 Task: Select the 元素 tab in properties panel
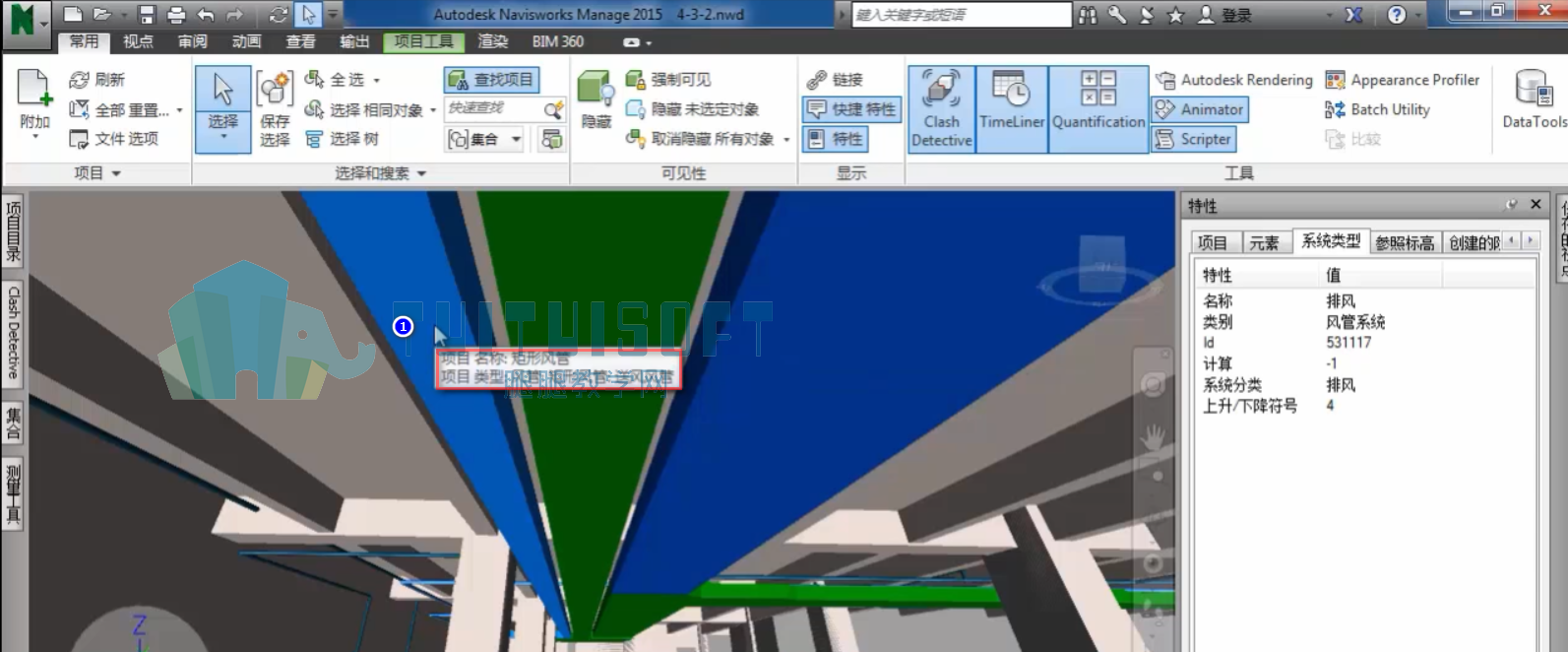coord(1264,242)
